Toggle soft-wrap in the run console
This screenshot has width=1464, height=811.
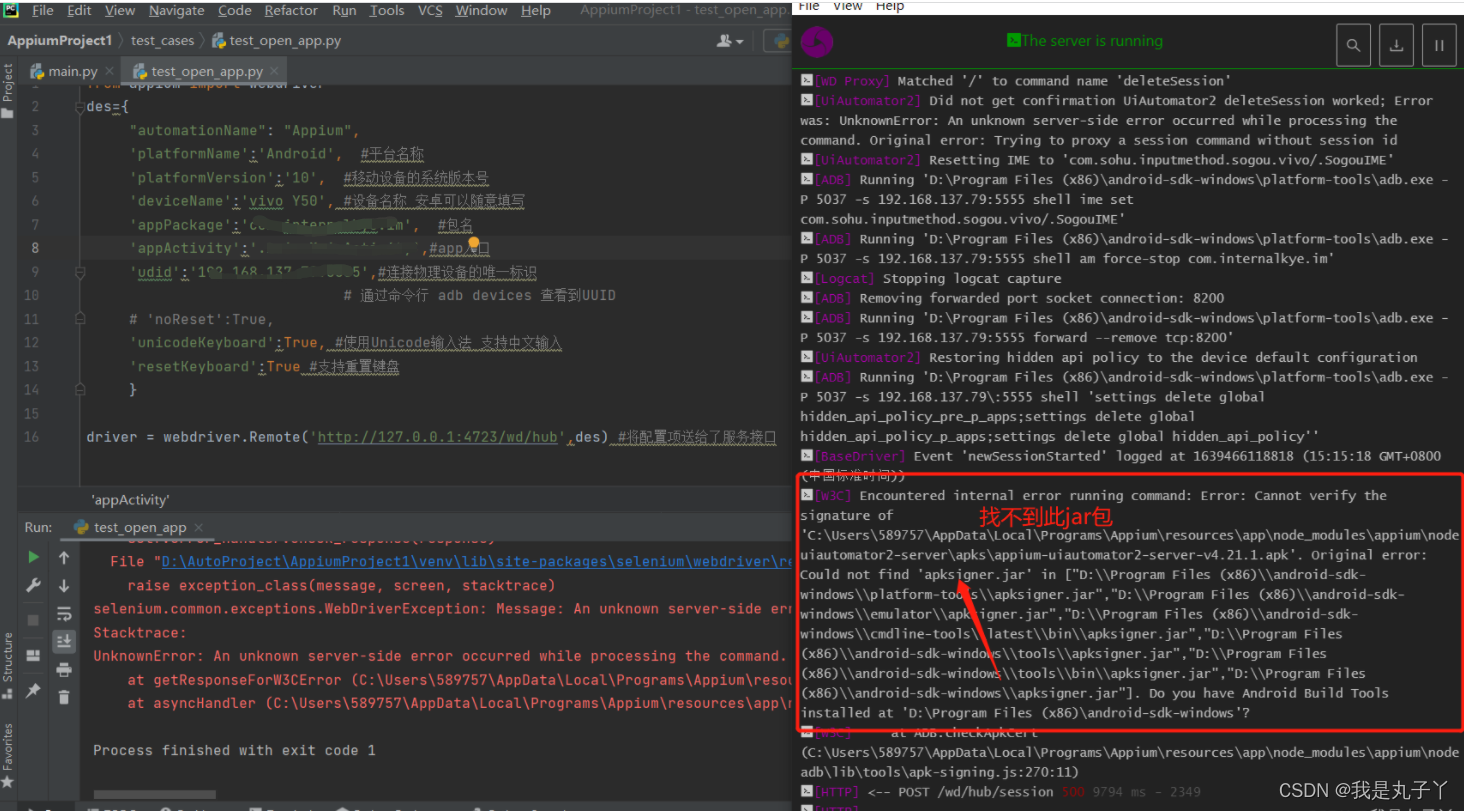(x=64, y=613)
